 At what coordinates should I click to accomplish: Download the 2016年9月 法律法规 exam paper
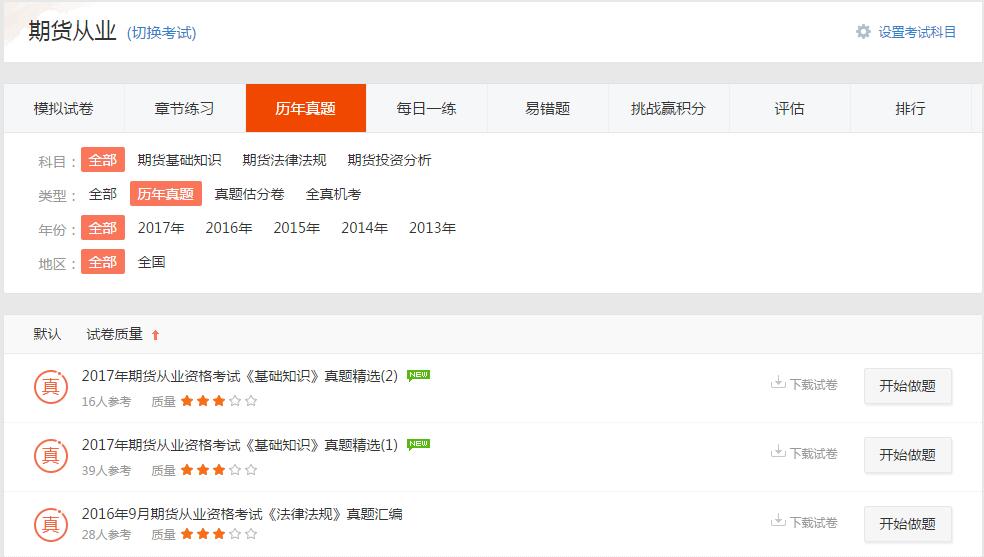[x=804, y=522]
